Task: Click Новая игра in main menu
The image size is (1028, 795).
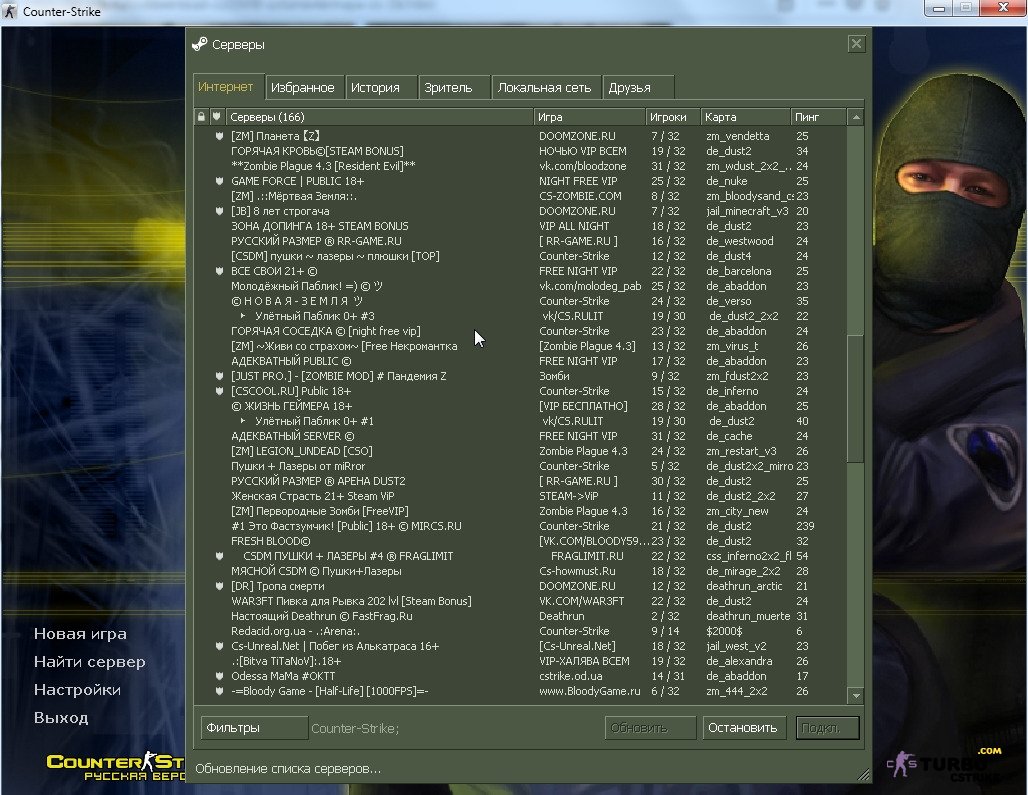Action: (80, 634)
